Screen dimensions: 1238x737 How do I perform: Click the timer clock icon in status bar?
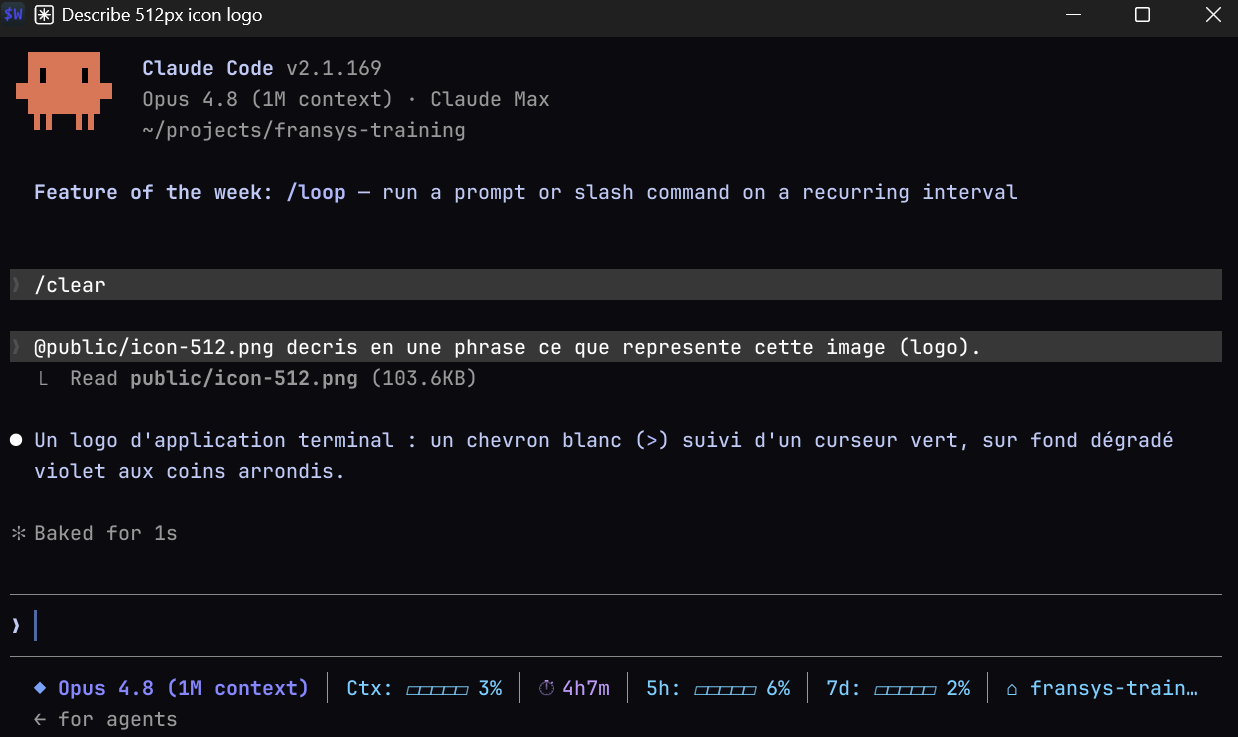pyautogui.click(x=546, y=688)
